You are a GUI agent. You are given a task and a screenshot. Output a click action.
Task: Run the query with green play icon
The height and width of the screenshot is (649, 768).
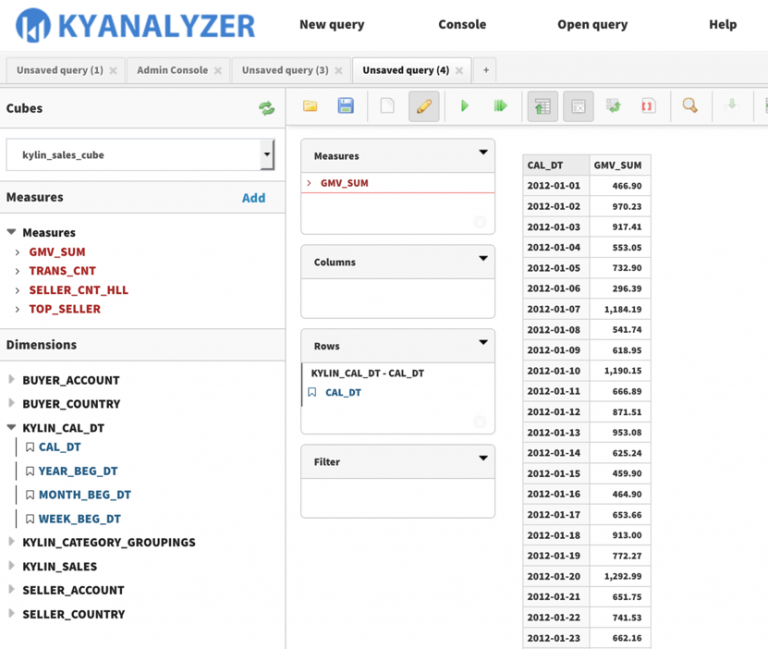(464, 106)
